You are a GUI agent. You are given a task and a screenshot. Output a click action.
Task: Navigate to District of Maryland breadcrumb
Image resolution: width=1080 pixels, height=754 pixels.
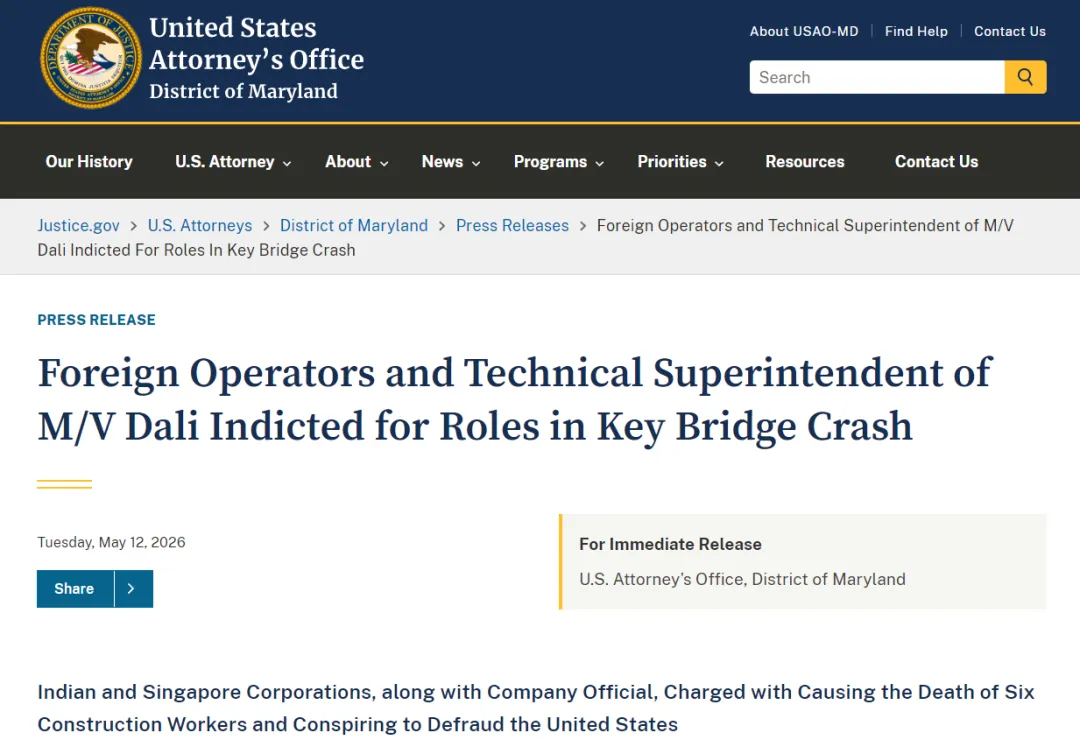click(x=354, y=225)
